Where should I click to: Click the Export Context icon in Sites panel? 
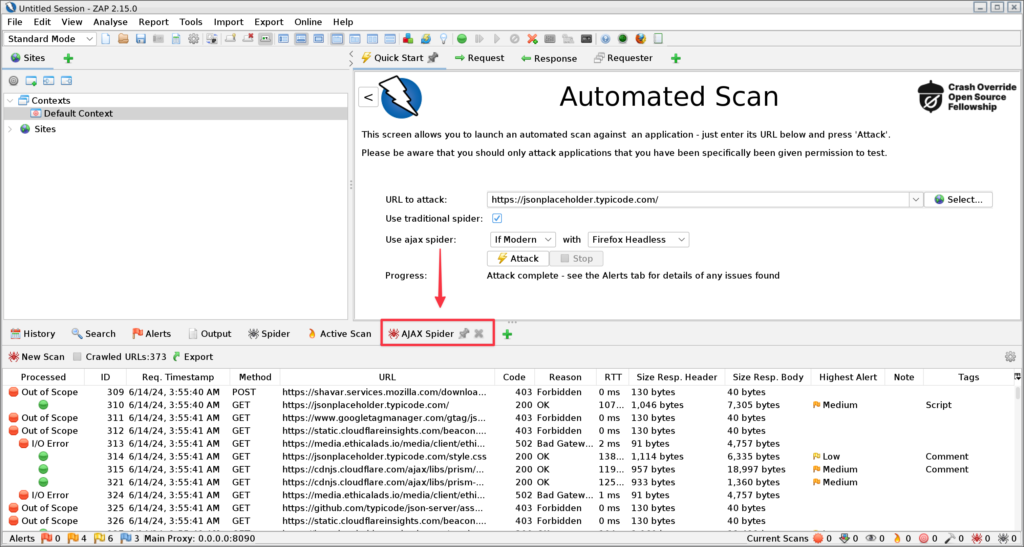pyautogui.click(x=66, y=81)
